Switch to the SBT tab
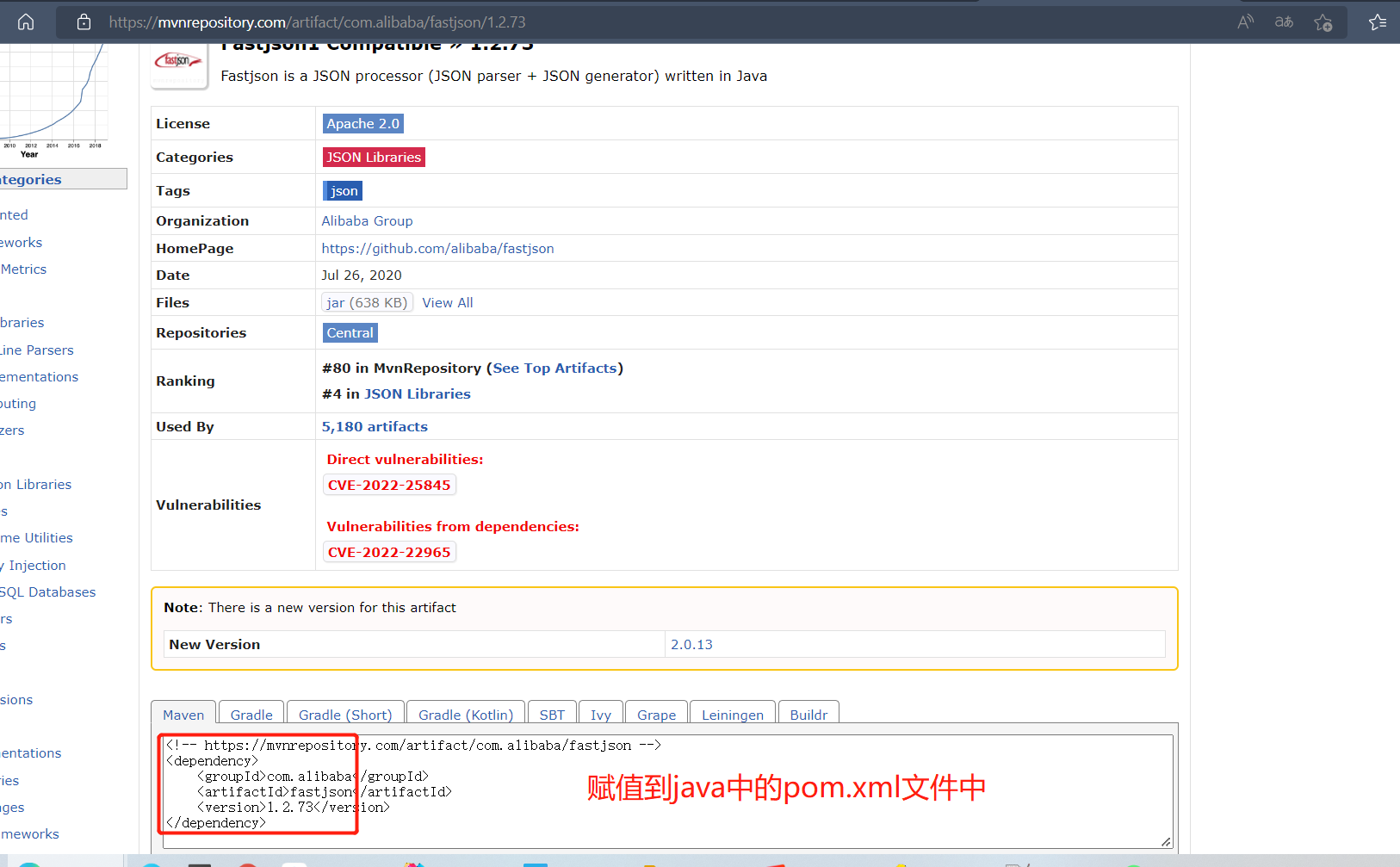 [x=552, y=715]
